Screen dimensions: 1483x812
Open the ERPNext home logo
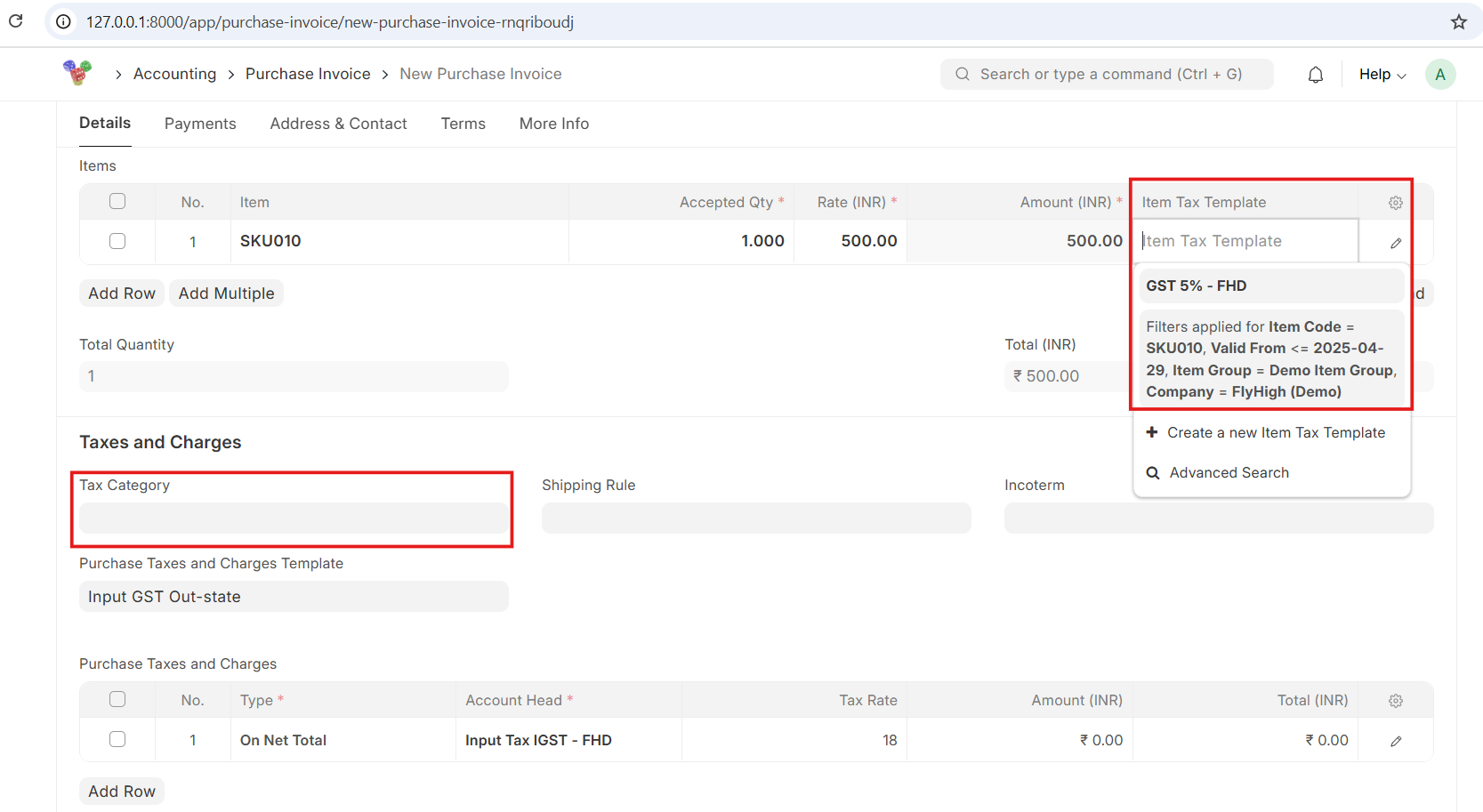tap(77, 73)
